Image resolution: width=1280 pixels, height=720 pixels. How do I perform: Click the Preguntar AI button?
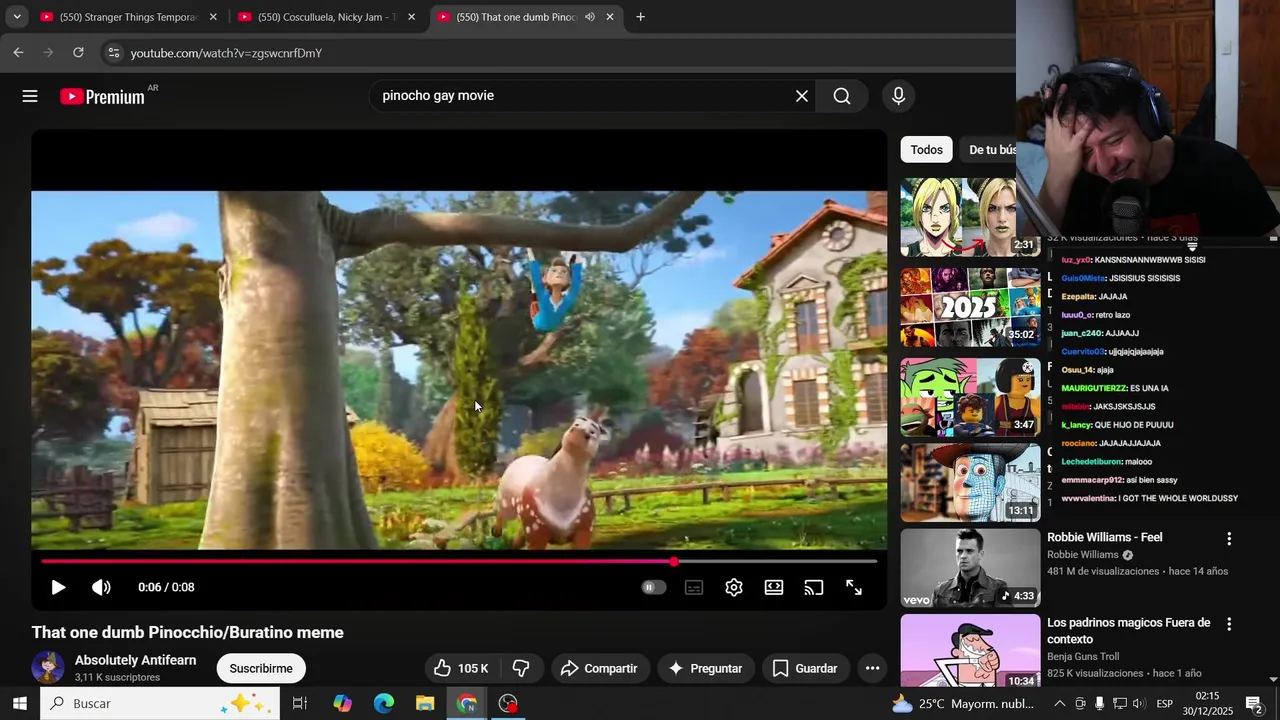tap(705, 668)
